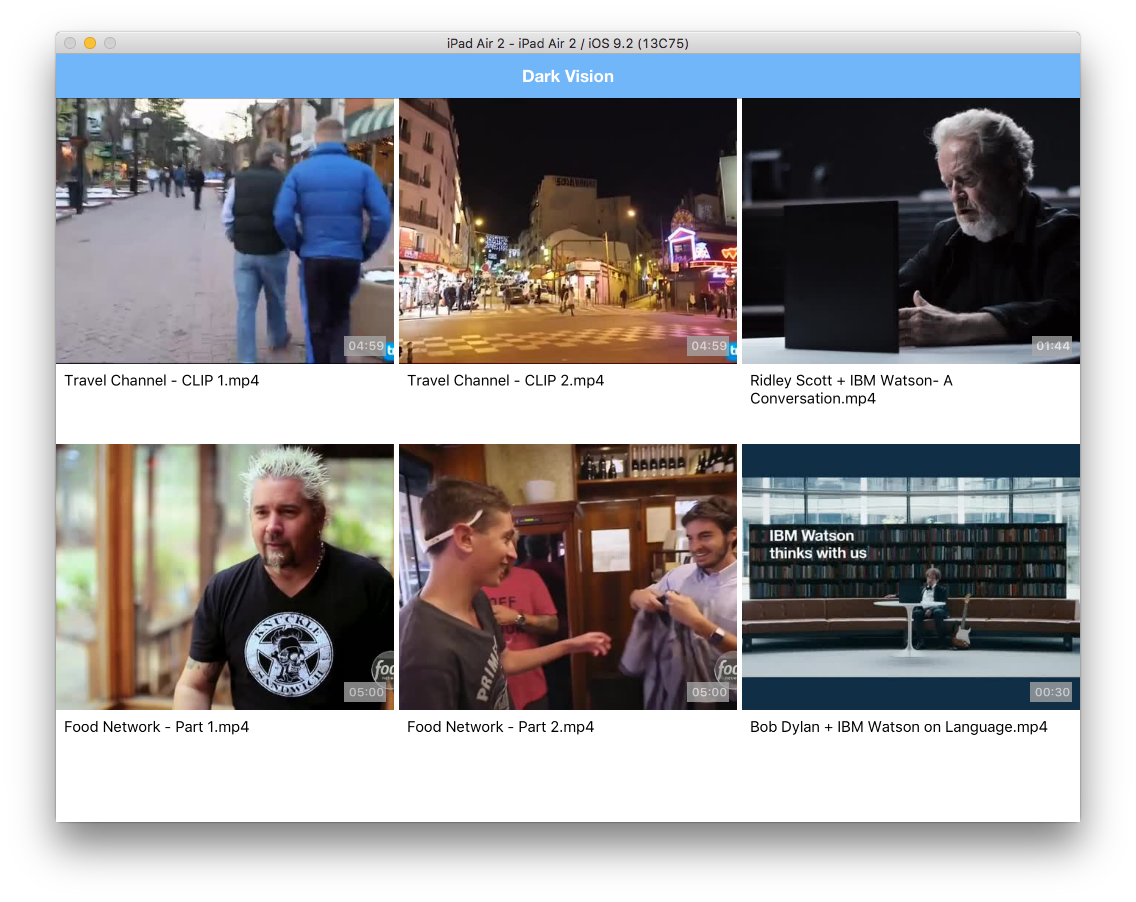Click the 05:00 badge on Food Network Part 1
Screen dimensions: 1136x902
[x=366, y=692]
